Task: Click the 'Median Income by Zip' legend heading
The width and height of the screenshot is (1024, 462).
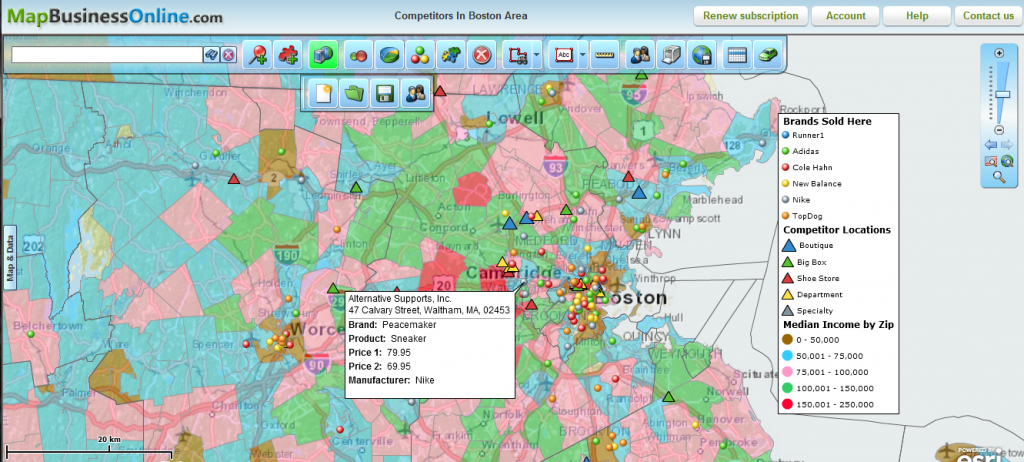Action: [x=839, y=325]
